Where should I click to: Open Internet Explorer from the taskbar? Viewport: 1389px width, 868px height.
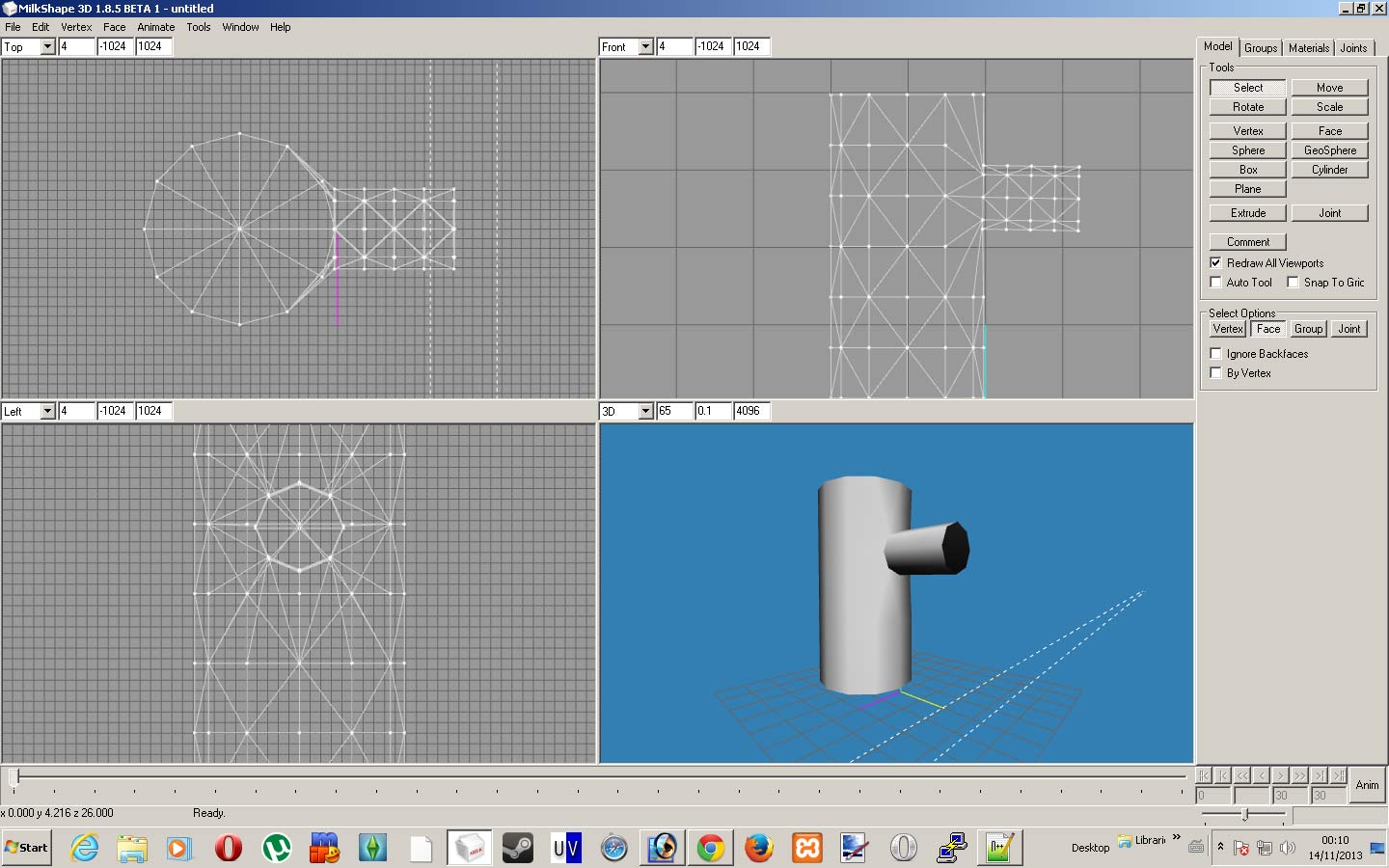[85, 848]
